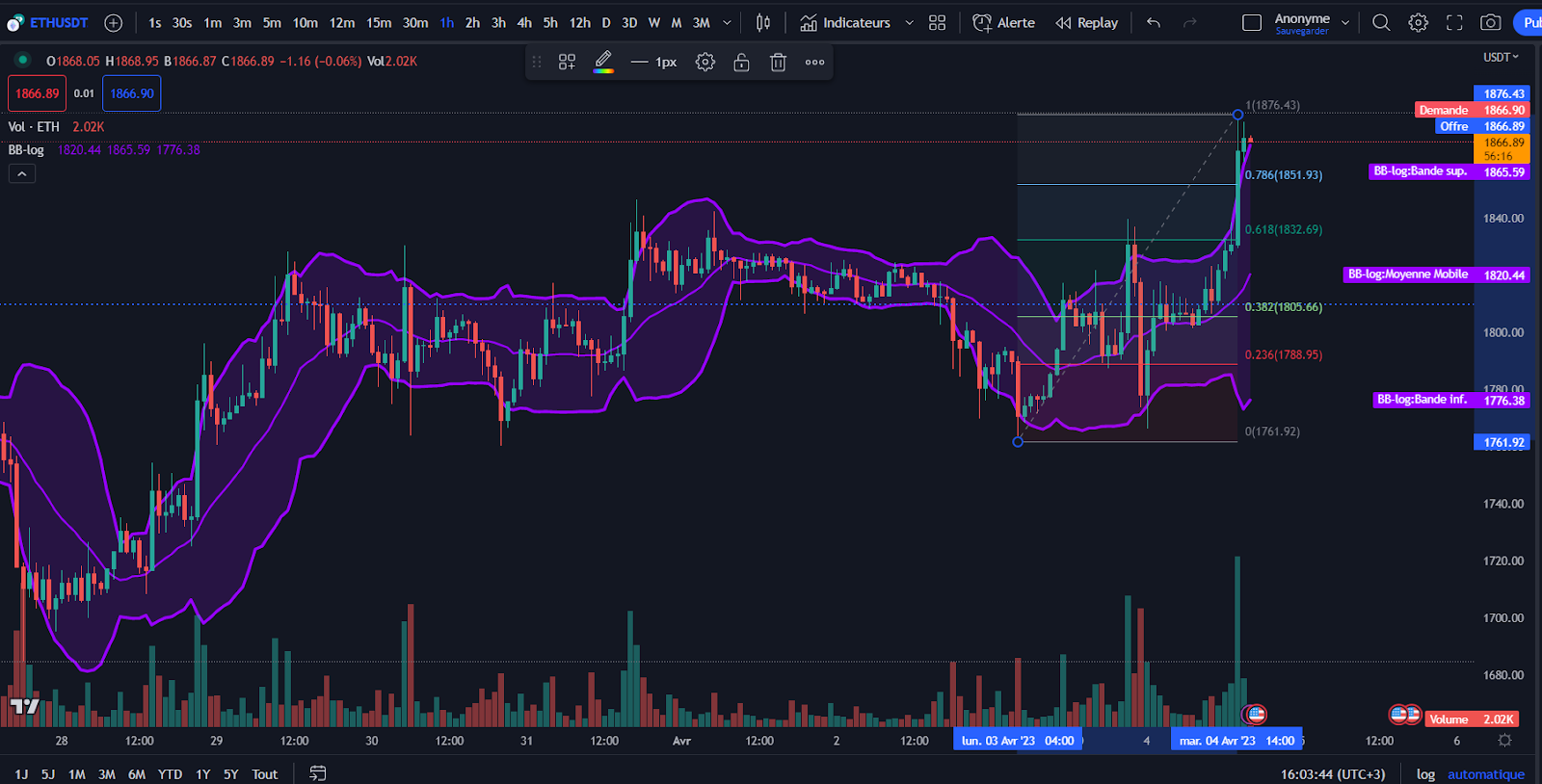
Task: Grab the drawing toolbar drag handle
Action: coord(537,62)
